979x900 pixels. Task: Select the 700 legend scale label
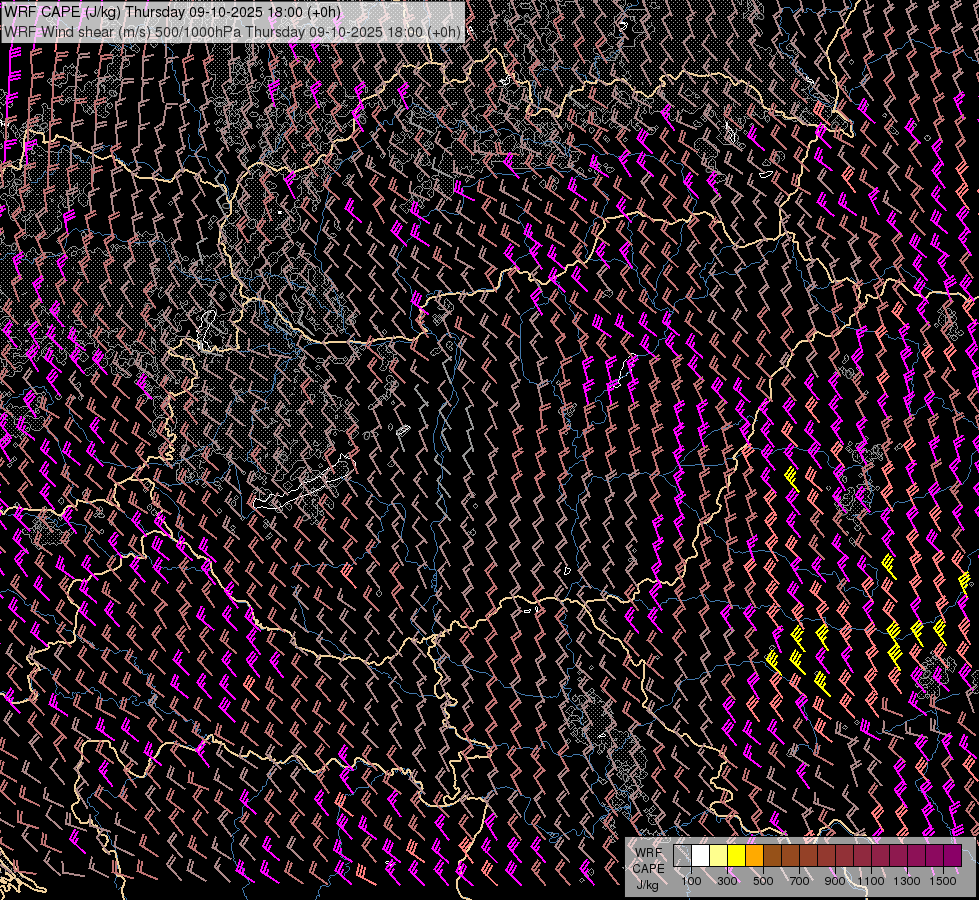coord(799,881)
